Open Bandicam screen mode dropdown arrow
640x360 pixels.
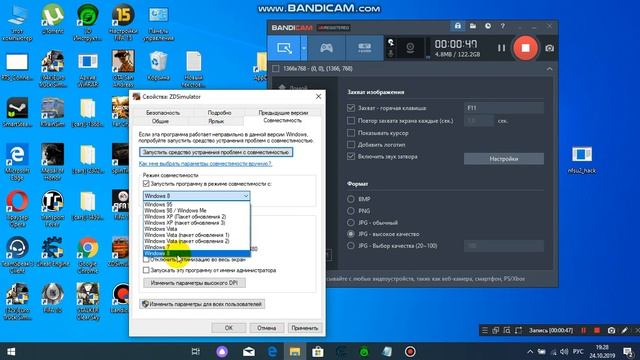(304, 48)
